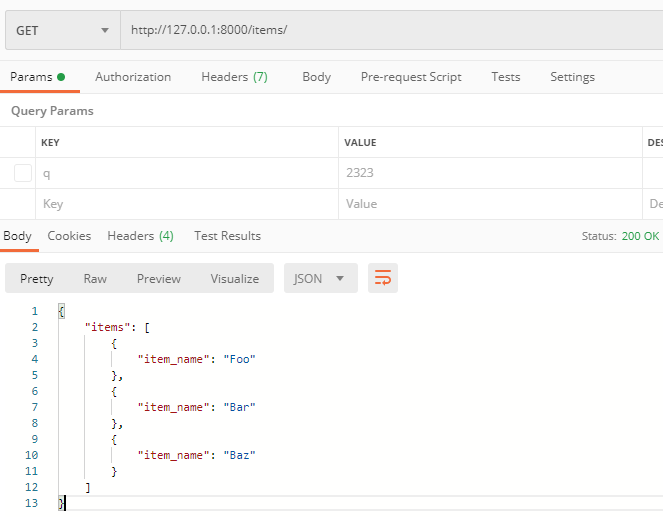Click the request URL input field
Screen dimensions: 663x517
[390, 30]
